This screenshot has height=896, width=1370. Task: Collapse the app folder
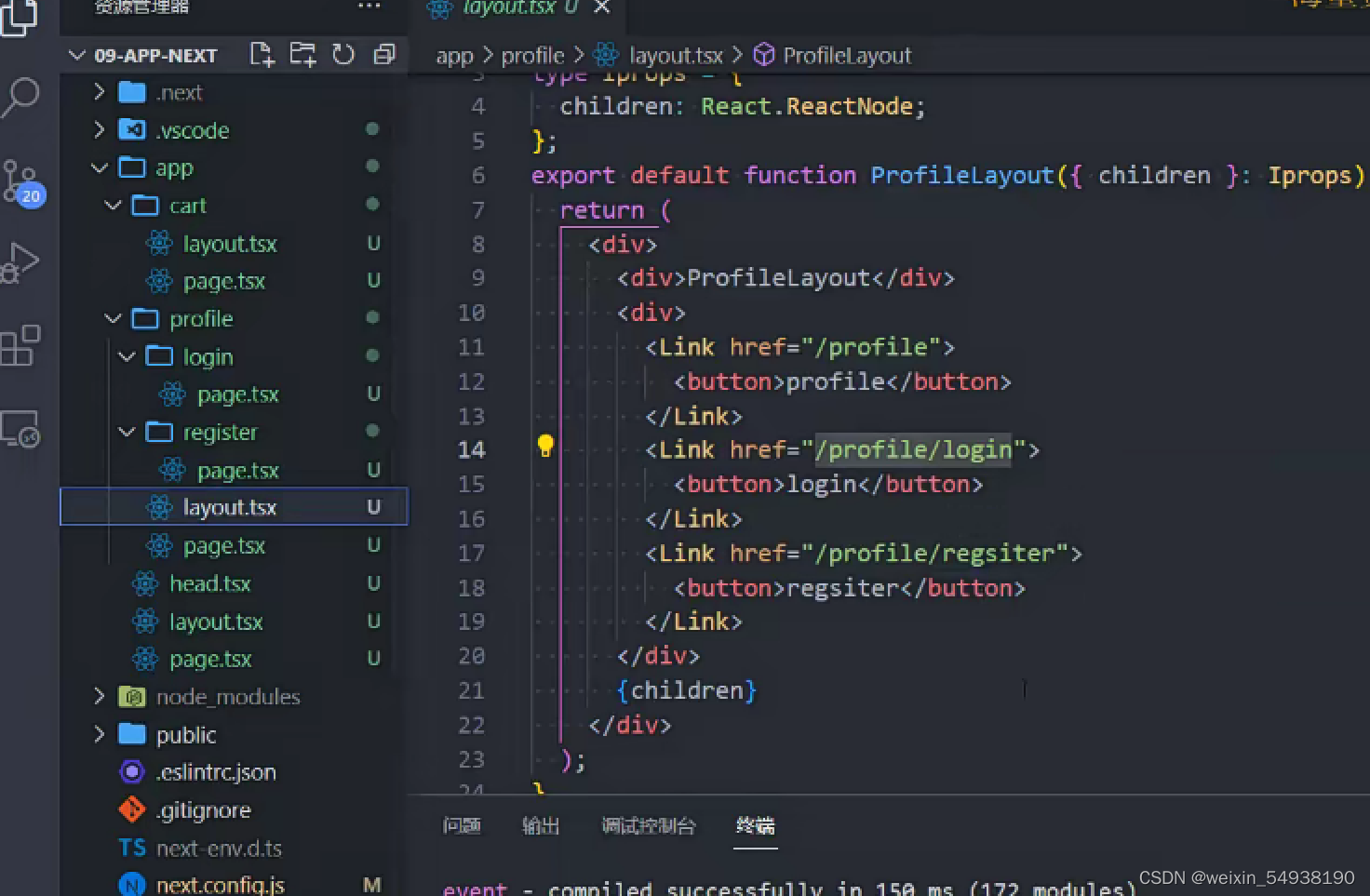100,168
